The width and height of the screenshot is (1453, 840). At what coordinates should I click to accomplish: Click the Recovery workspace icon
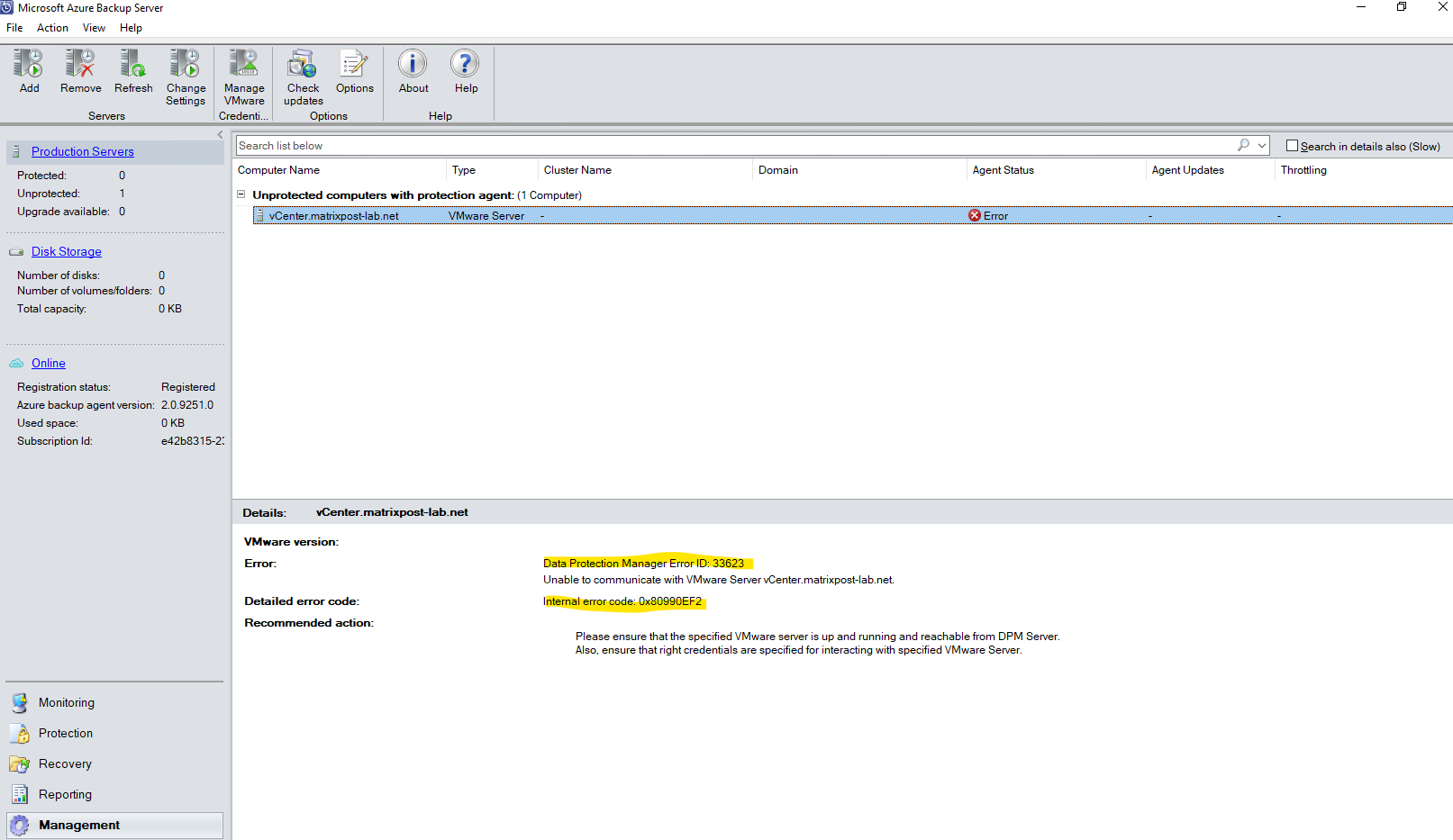click(x=20, y=764)
